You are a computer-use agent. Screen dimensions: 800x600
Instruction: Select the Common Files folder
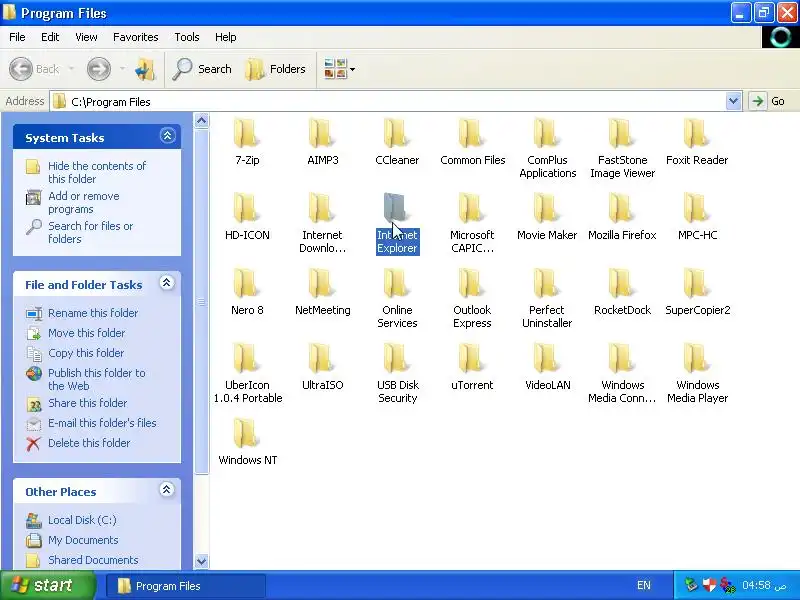(x=472, y=141)
